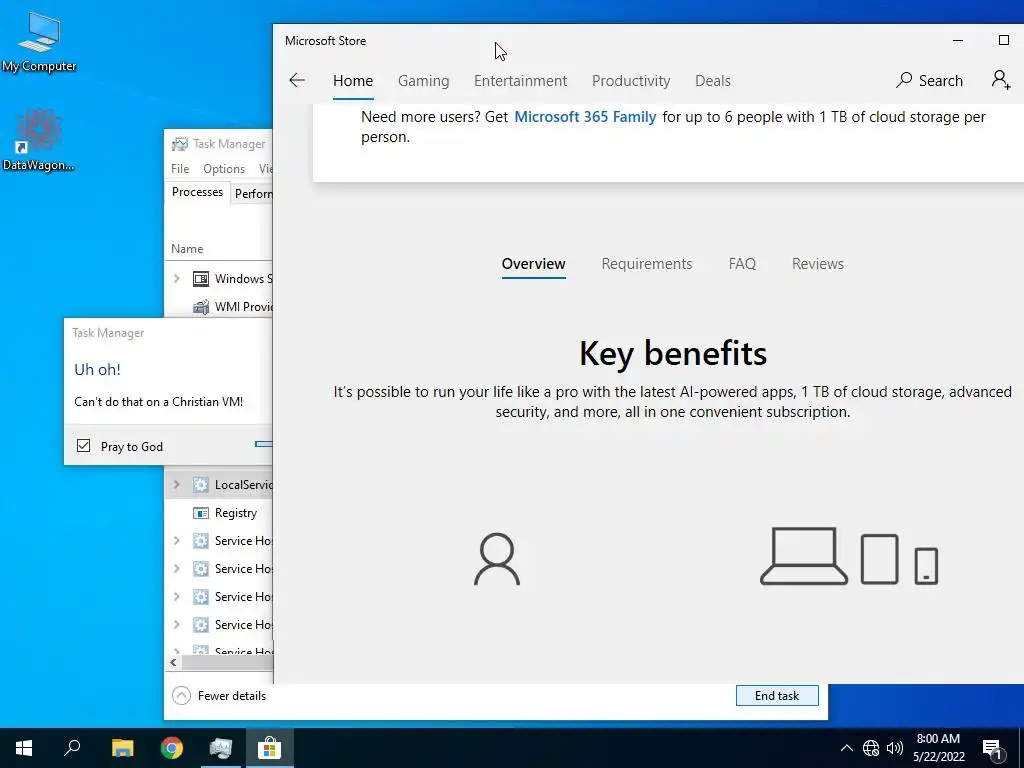Switch to the Gaming tab
This screenshot has height=768, width=1024.
click(x=424, y=81)
